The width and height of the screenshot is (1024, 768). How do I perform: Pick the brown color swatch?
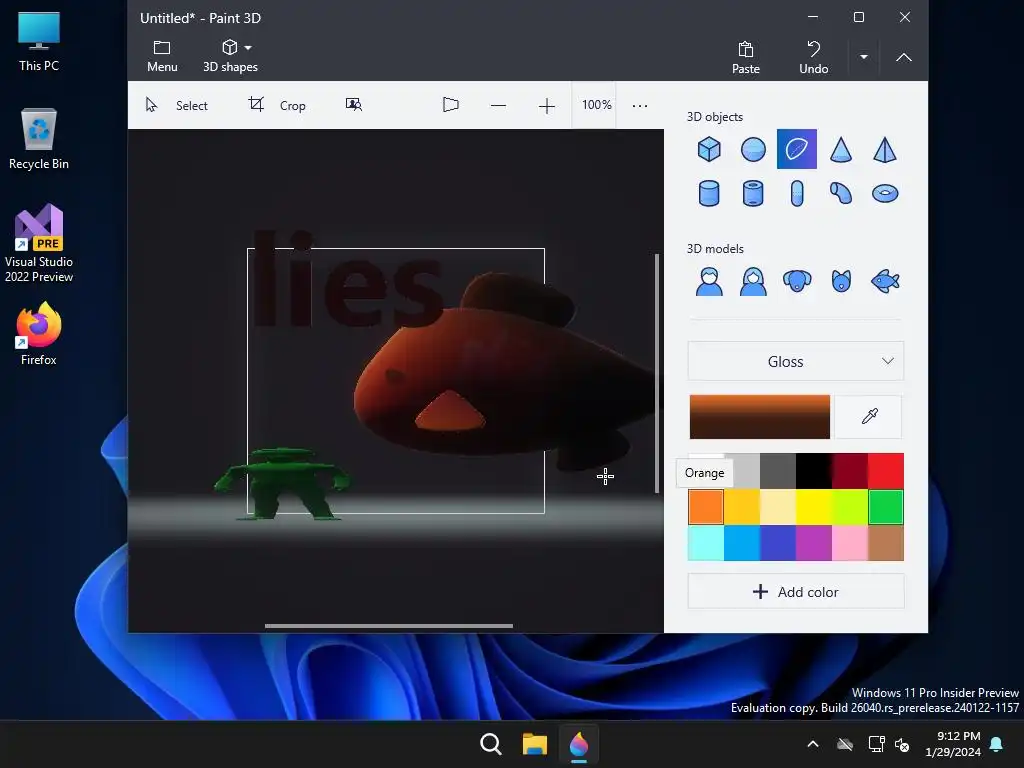tap(886, 543)
